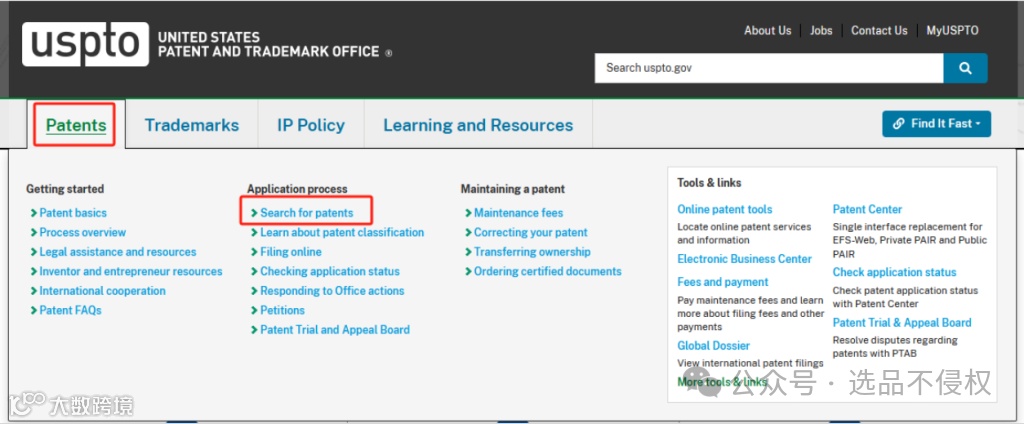Click the Tools & links heading
This screenshot has width=1024, height=424.
pyautogui.click(x=709, y=183)
